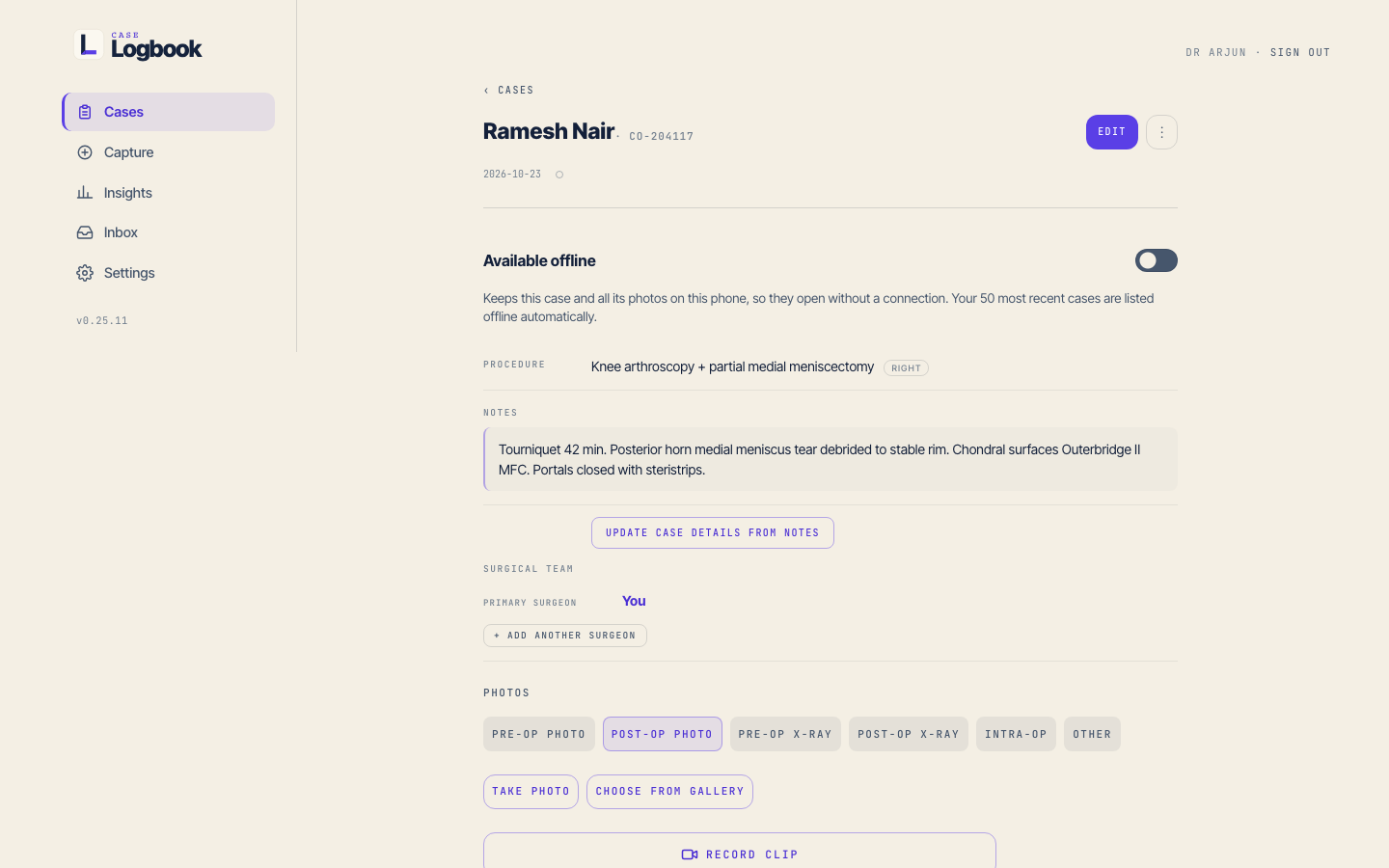Screen dimensions: 1389x868
Task: Open the Settings section in sidebar
Action: pos(169,273)
